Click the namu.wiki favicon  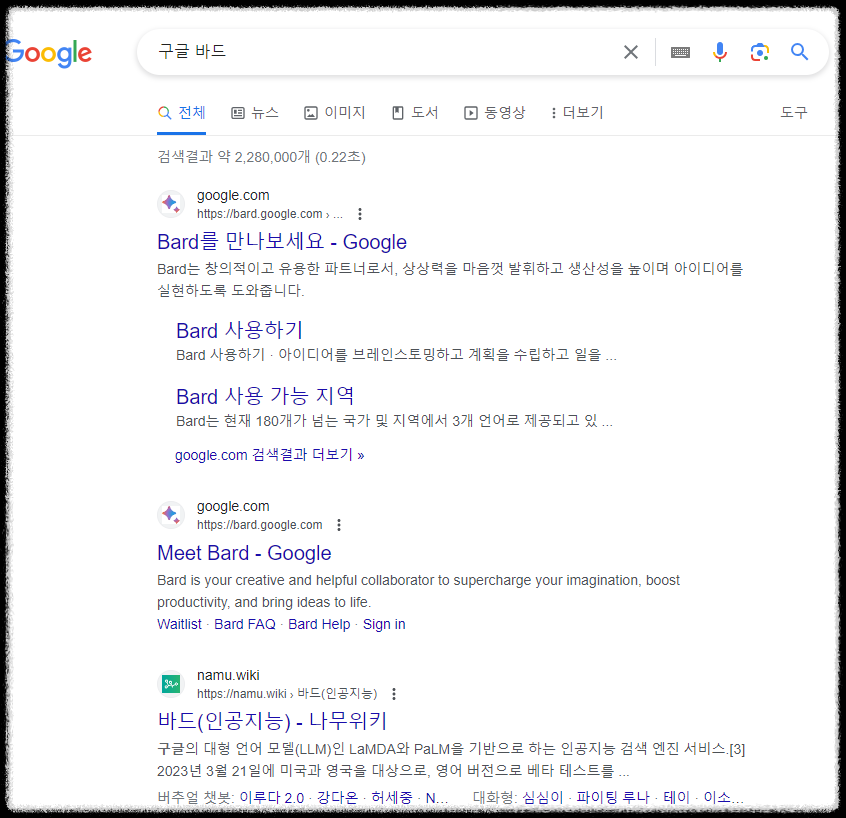tap(170, 683)
